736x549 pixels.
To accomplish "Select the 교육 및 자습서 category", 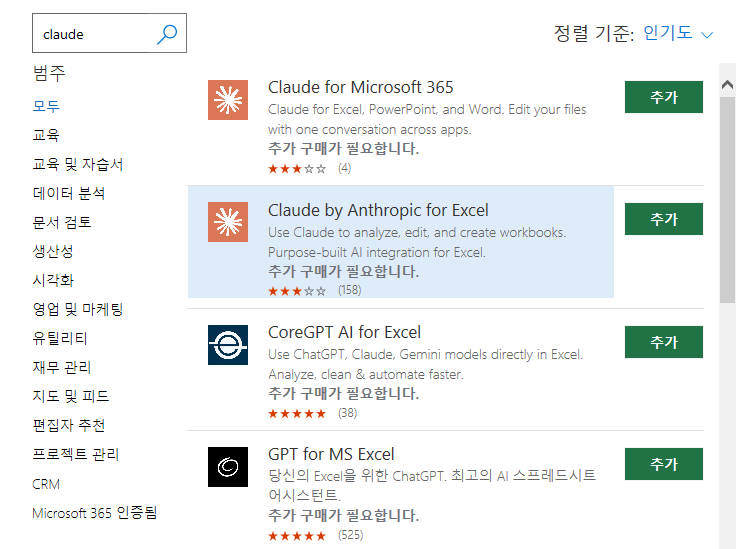I will (78, 164).
